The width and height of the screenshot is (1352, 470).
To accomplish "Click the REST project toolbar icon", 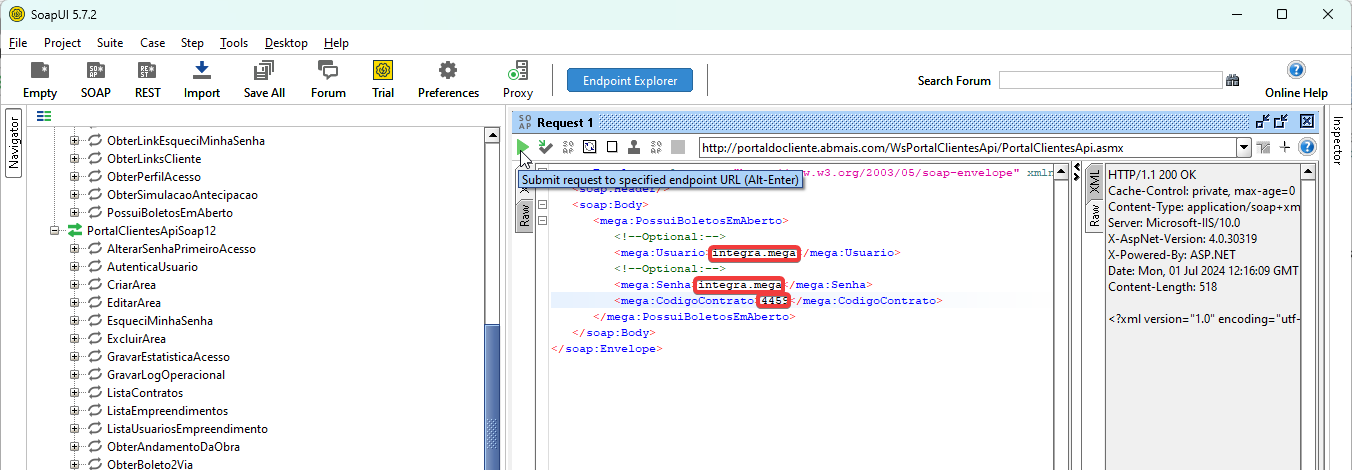I will click(148, 80).
